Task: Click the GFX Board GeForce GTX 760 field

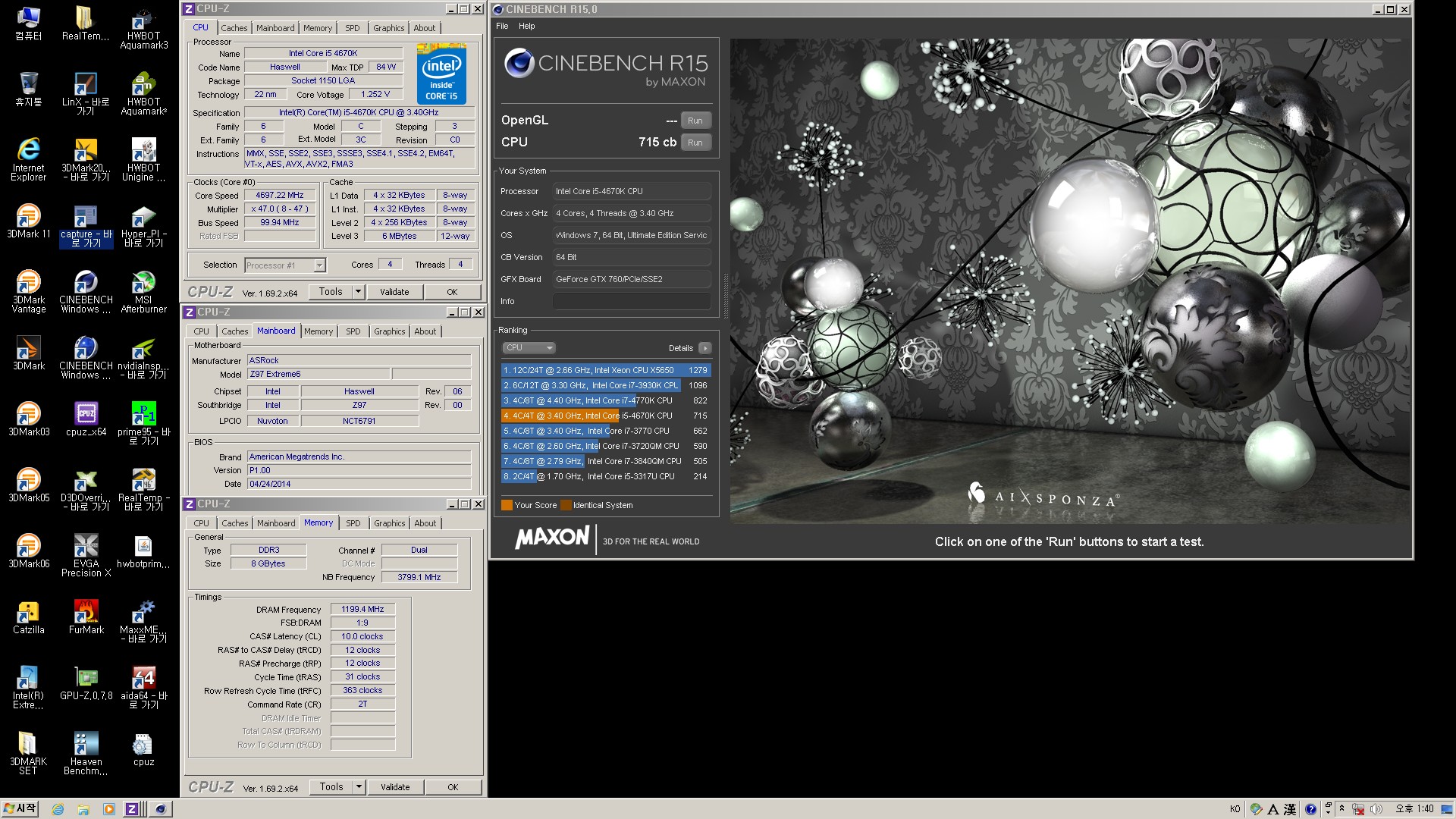Action: (x=632, y=279)
